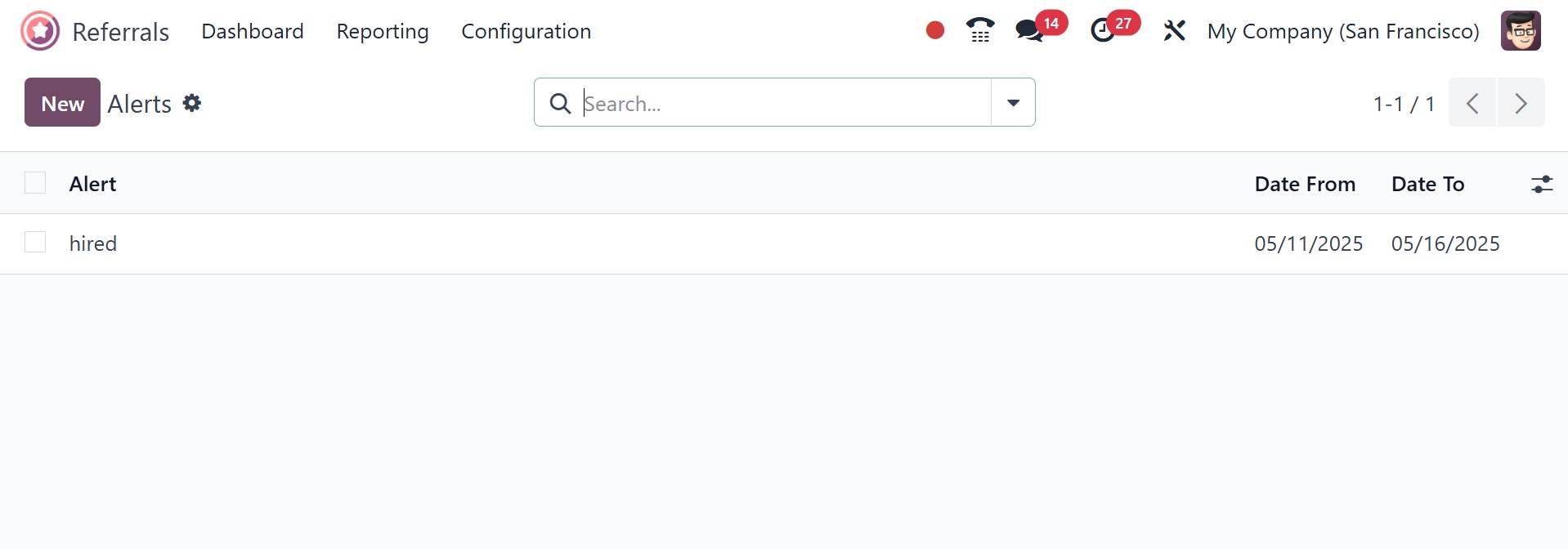
Task: Tick the select-all checkbox in header
Action: point(35,183)
